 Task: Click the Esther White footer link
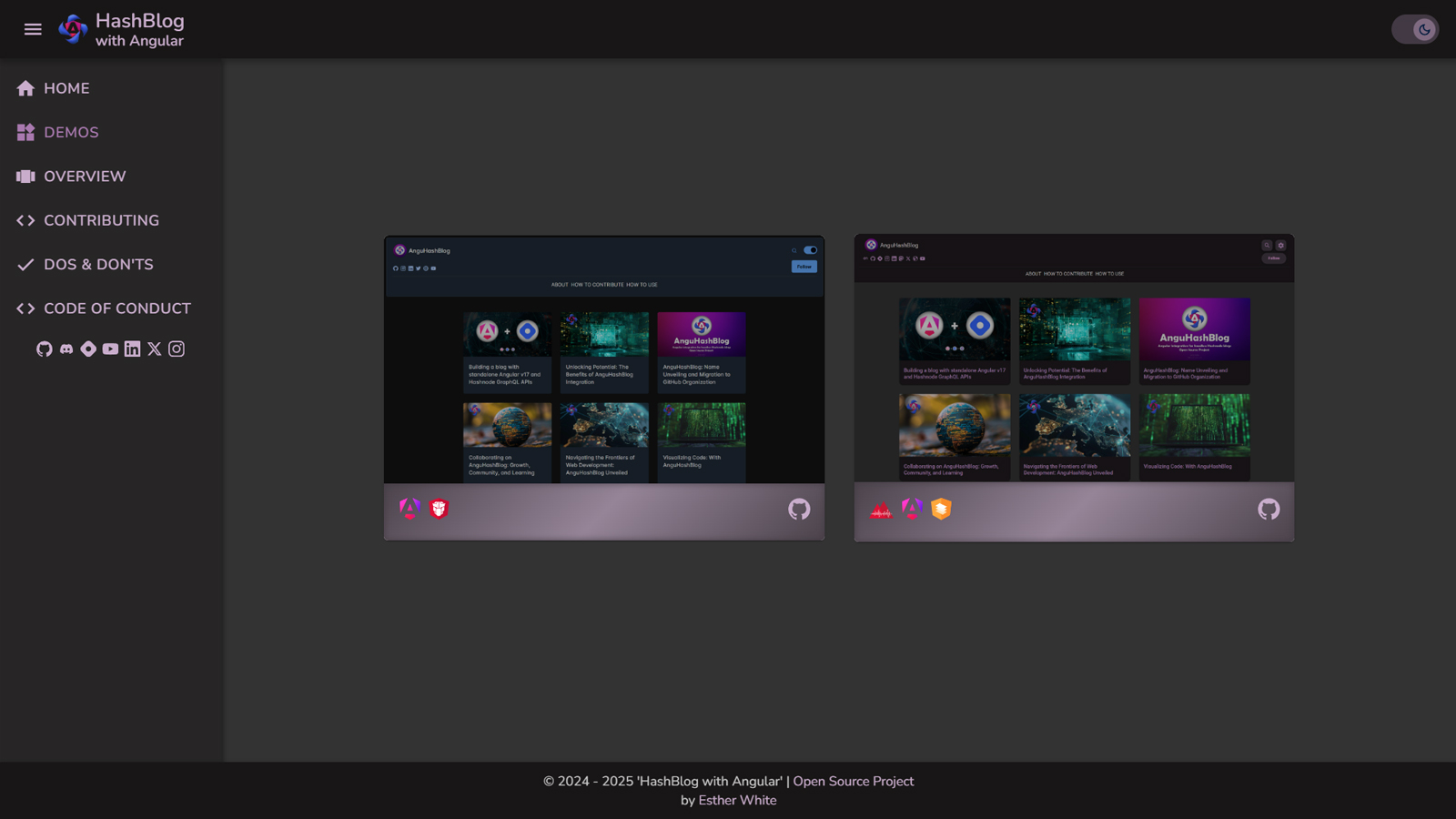click(x=737, y=801)
